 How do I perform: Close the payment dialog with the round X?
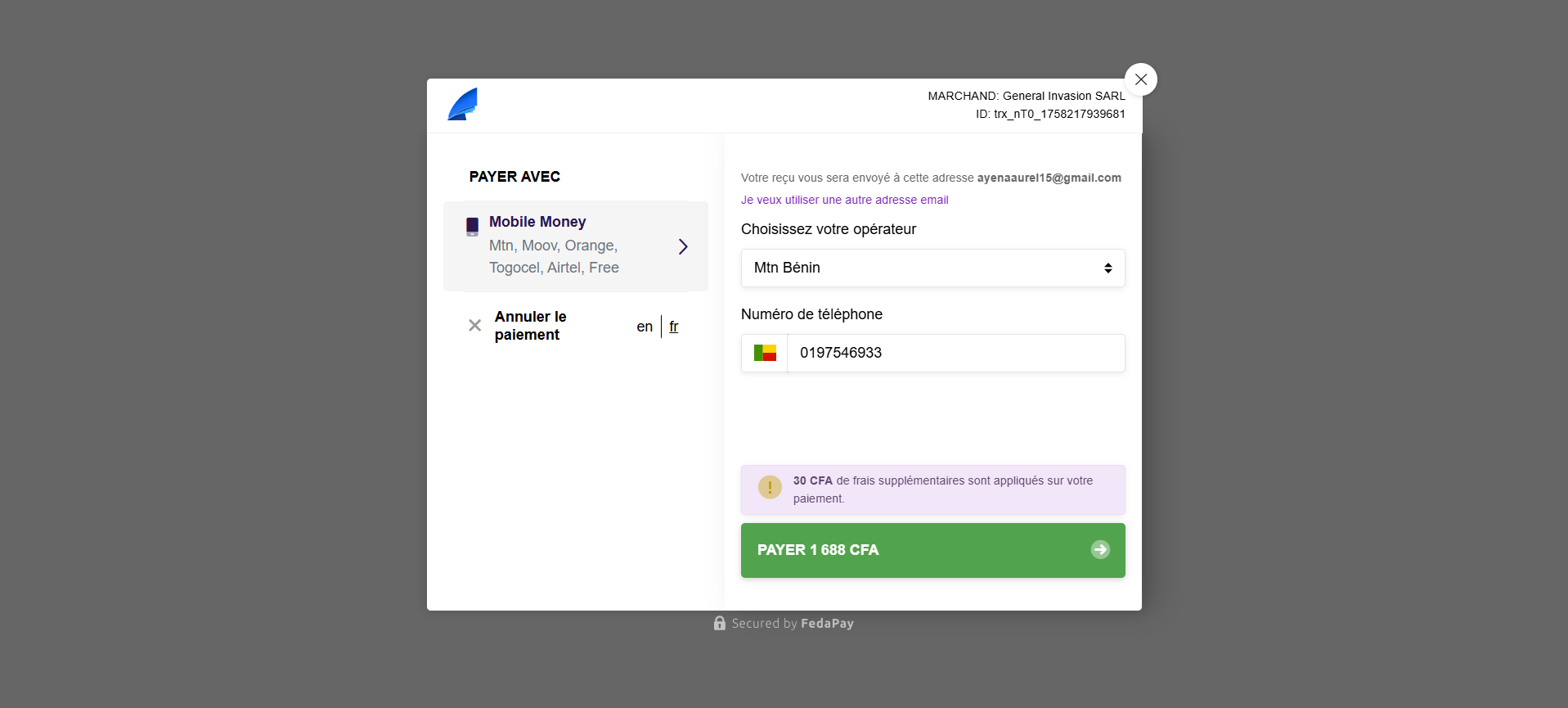click(1140, 79)
